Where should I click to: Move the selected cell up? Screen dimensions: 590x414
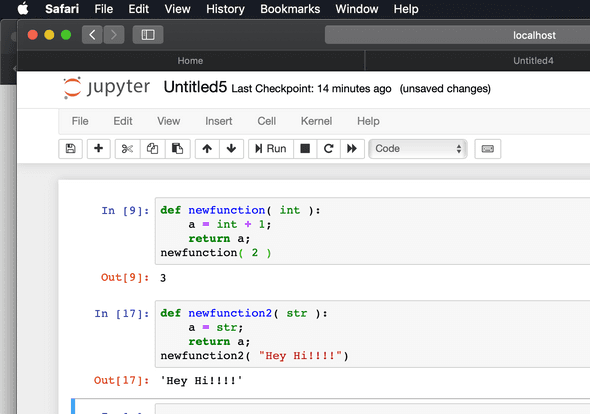pos(207,149)
